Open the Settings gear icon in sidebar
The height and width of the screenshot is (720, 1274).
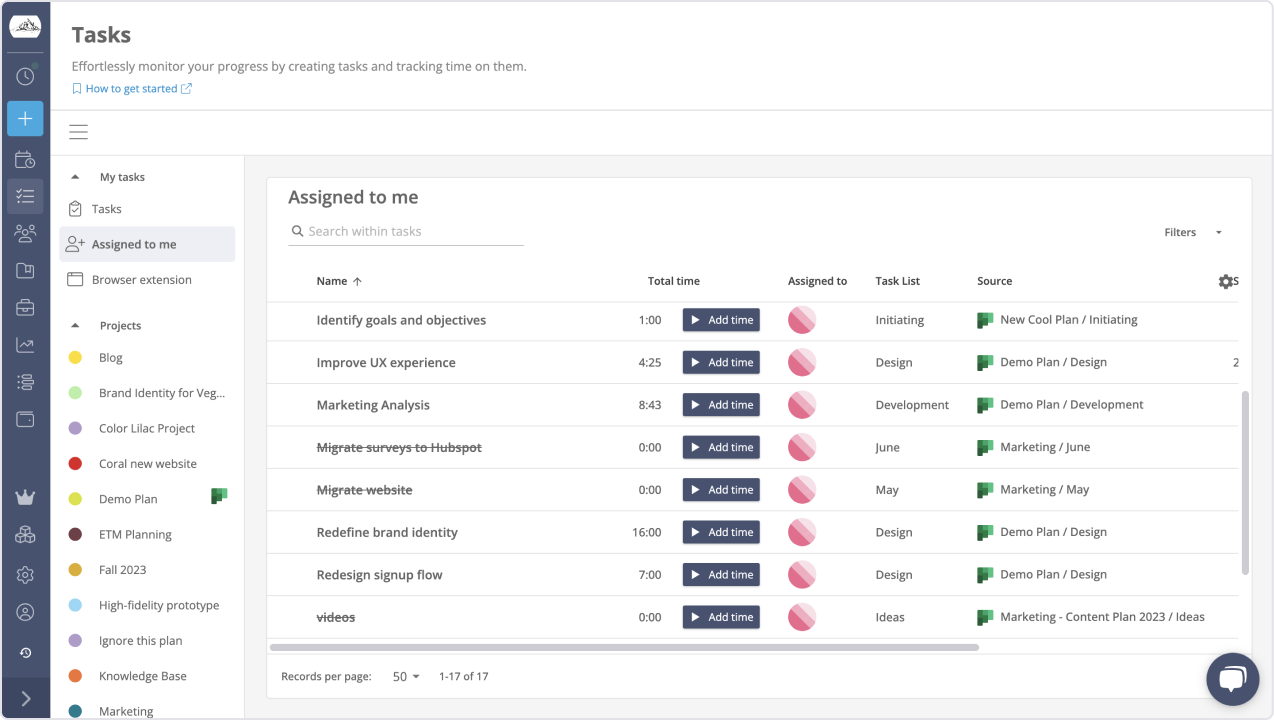25,574
